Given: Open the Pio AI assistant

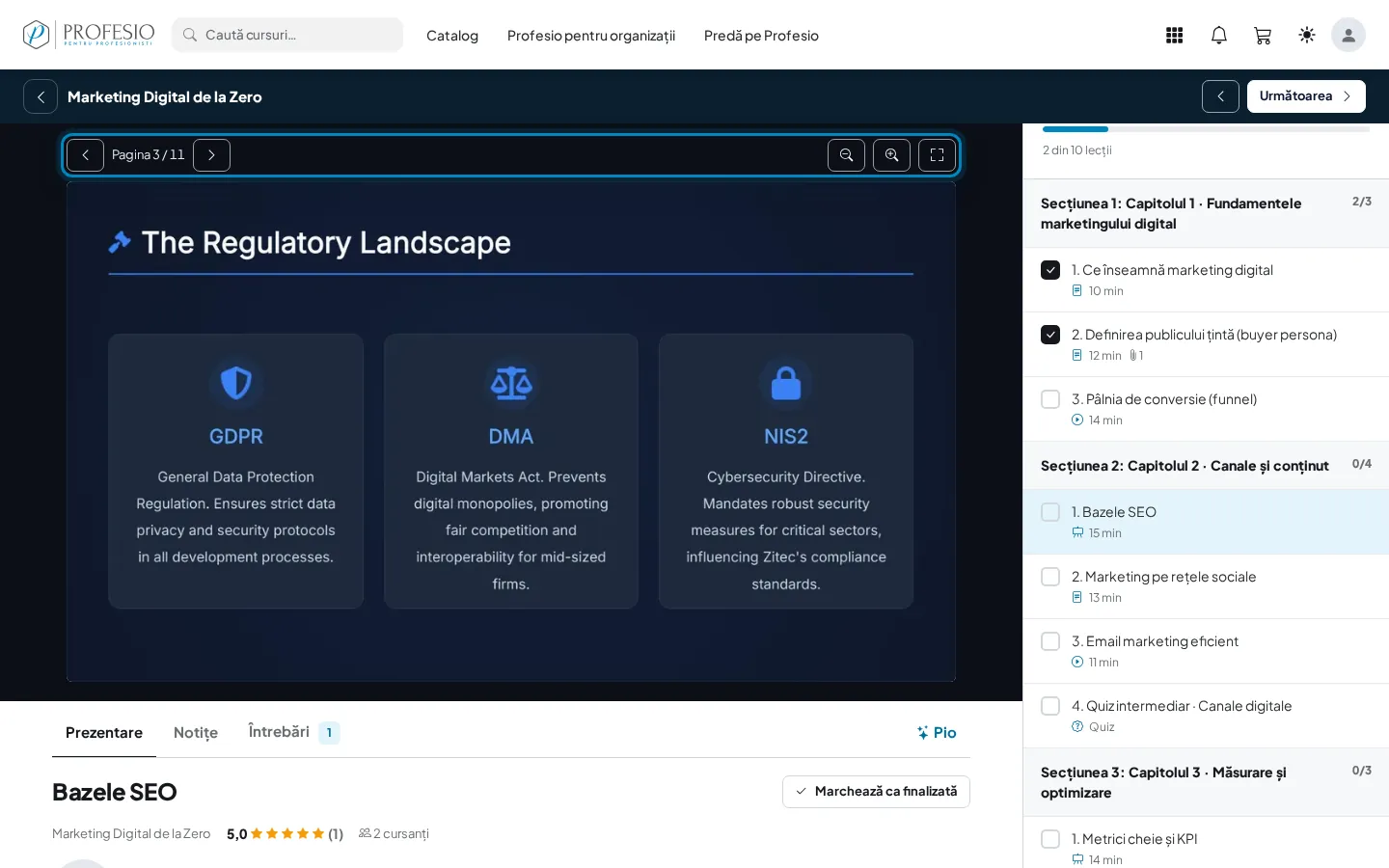Looking at the screenshot, I should click(936, 733).
